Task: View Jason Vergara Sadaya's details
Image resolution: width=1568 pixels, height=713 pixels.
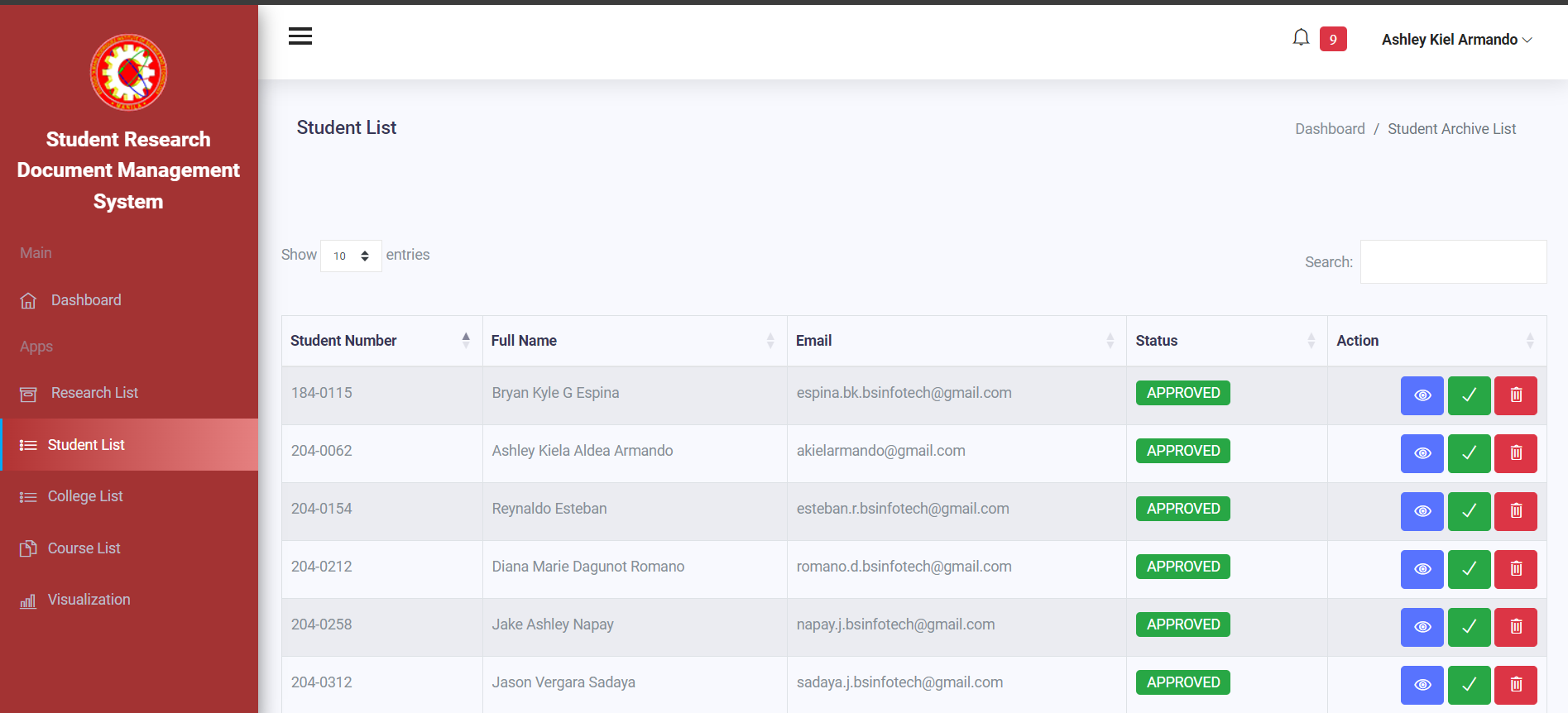Action: click(x=1422, y=685)
